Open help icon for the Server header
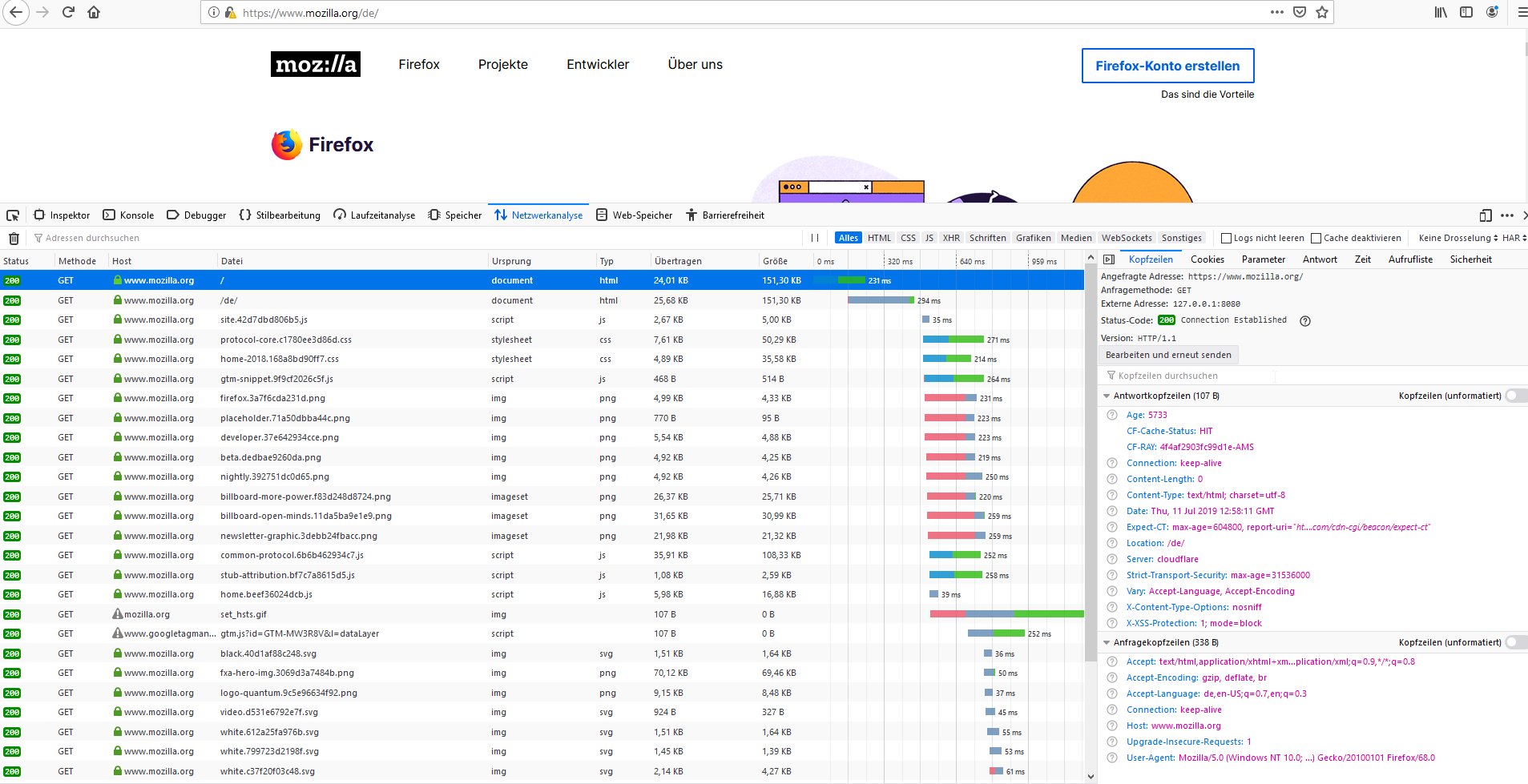Screen dimensions: 1528x784 click(1112, 559)
